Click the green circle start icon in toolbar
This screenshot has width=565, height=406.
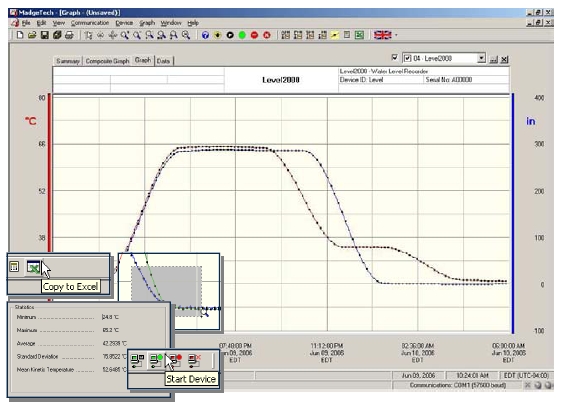pyautogui.click(x=242, y=35)
